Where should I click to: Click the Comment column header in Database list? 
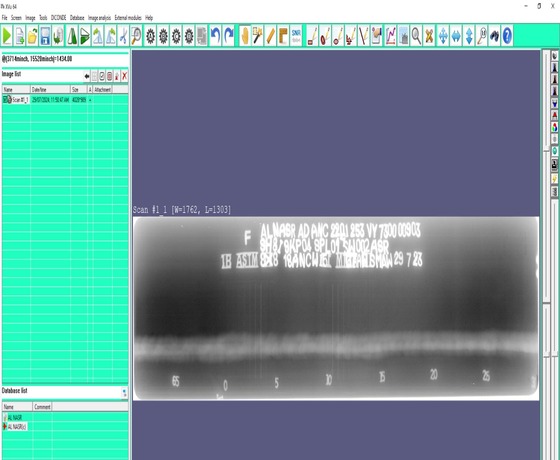(x=42, y=407)
